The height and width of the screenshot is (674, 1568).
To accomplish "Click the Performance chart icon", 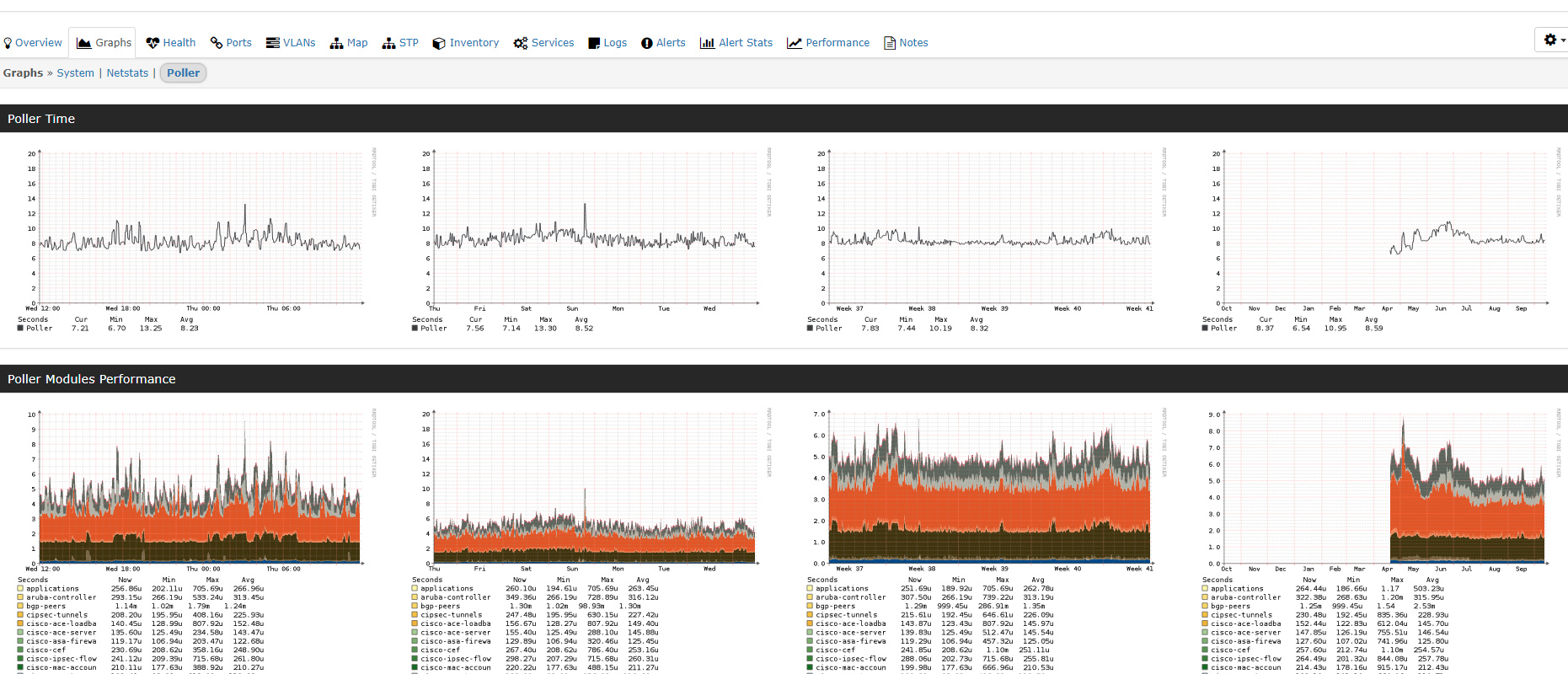I will click(x=794, y=43).
